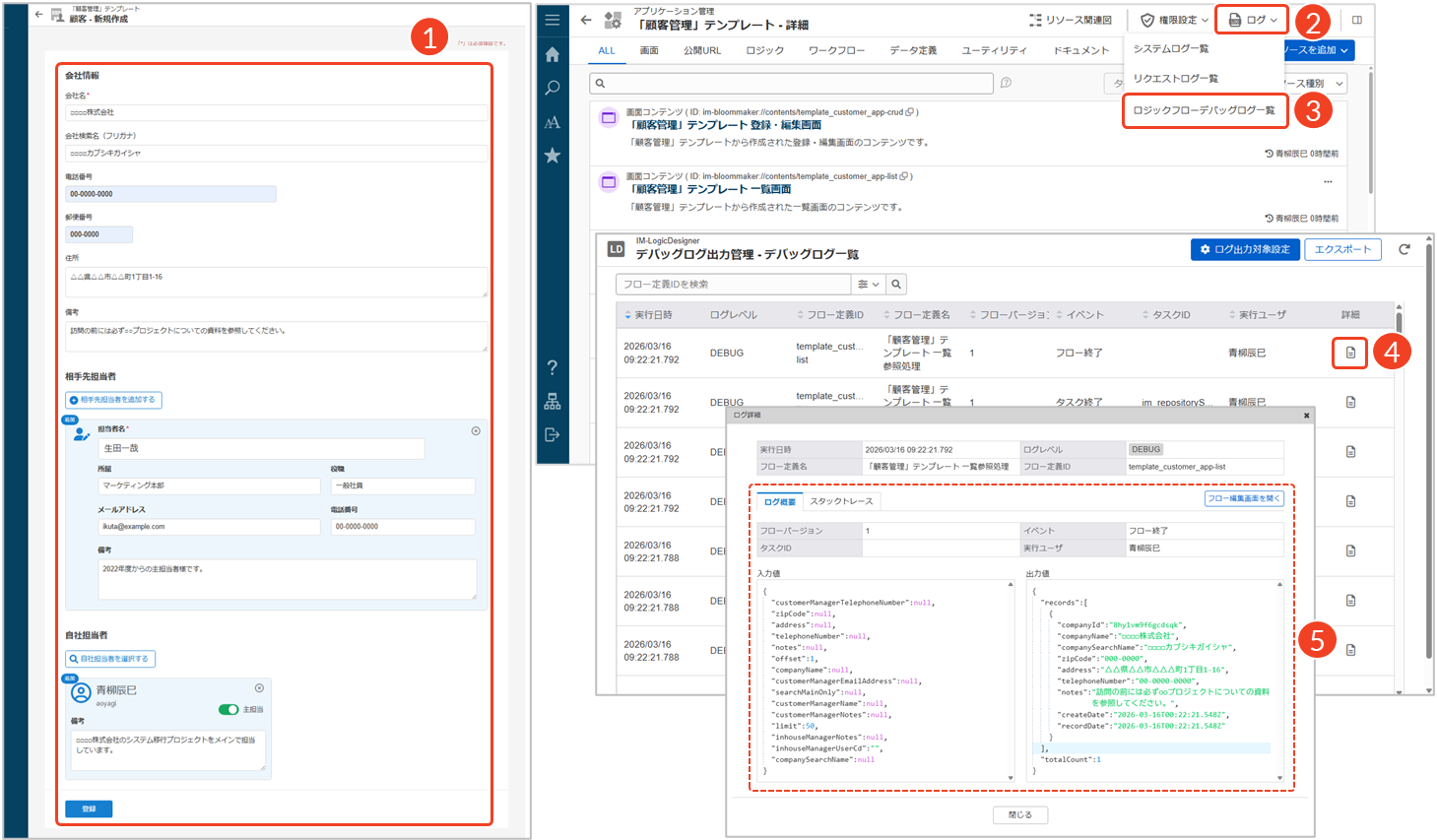
Task: Click the フロー定義IDを検索 input field
Action: [x=733, y=285]
